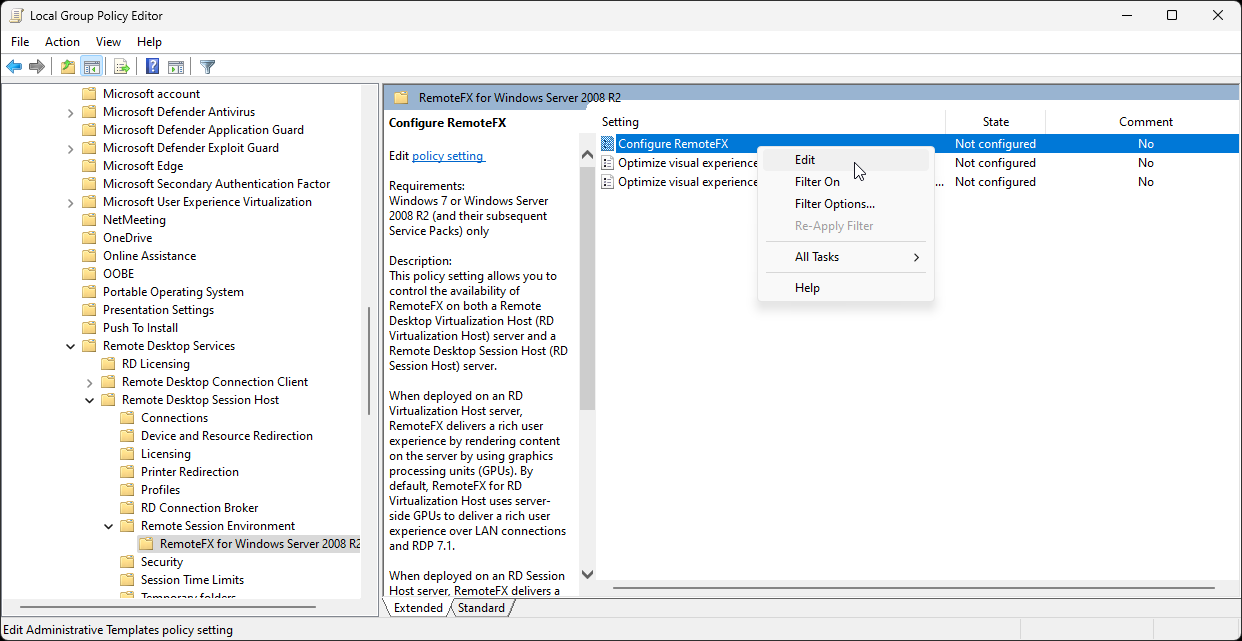Select Edit in the context menu
The height and width of the screenshot is (641, 1242).
click(x=805, y=159)
